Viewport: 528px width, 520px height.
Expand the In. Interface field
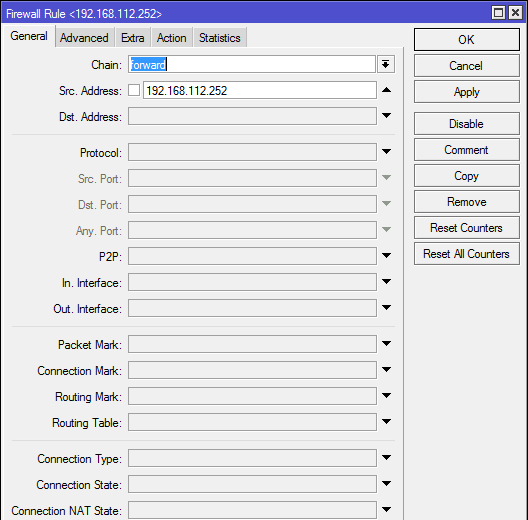pos(387,281)
